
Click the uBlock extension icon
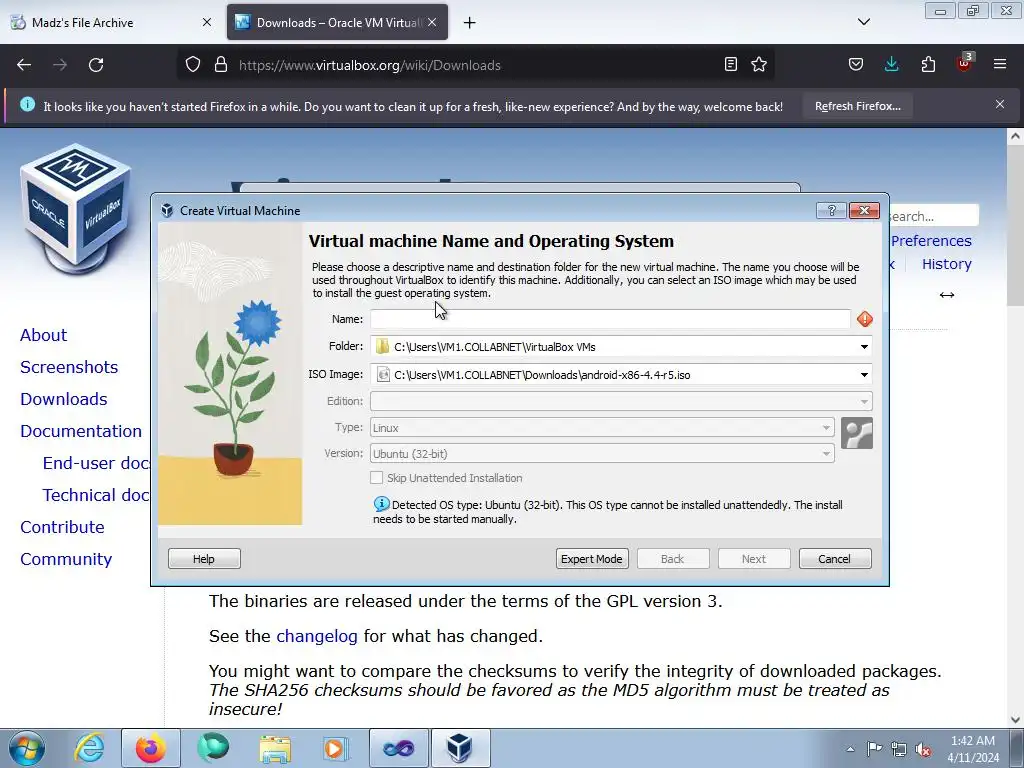coord(964,63)
